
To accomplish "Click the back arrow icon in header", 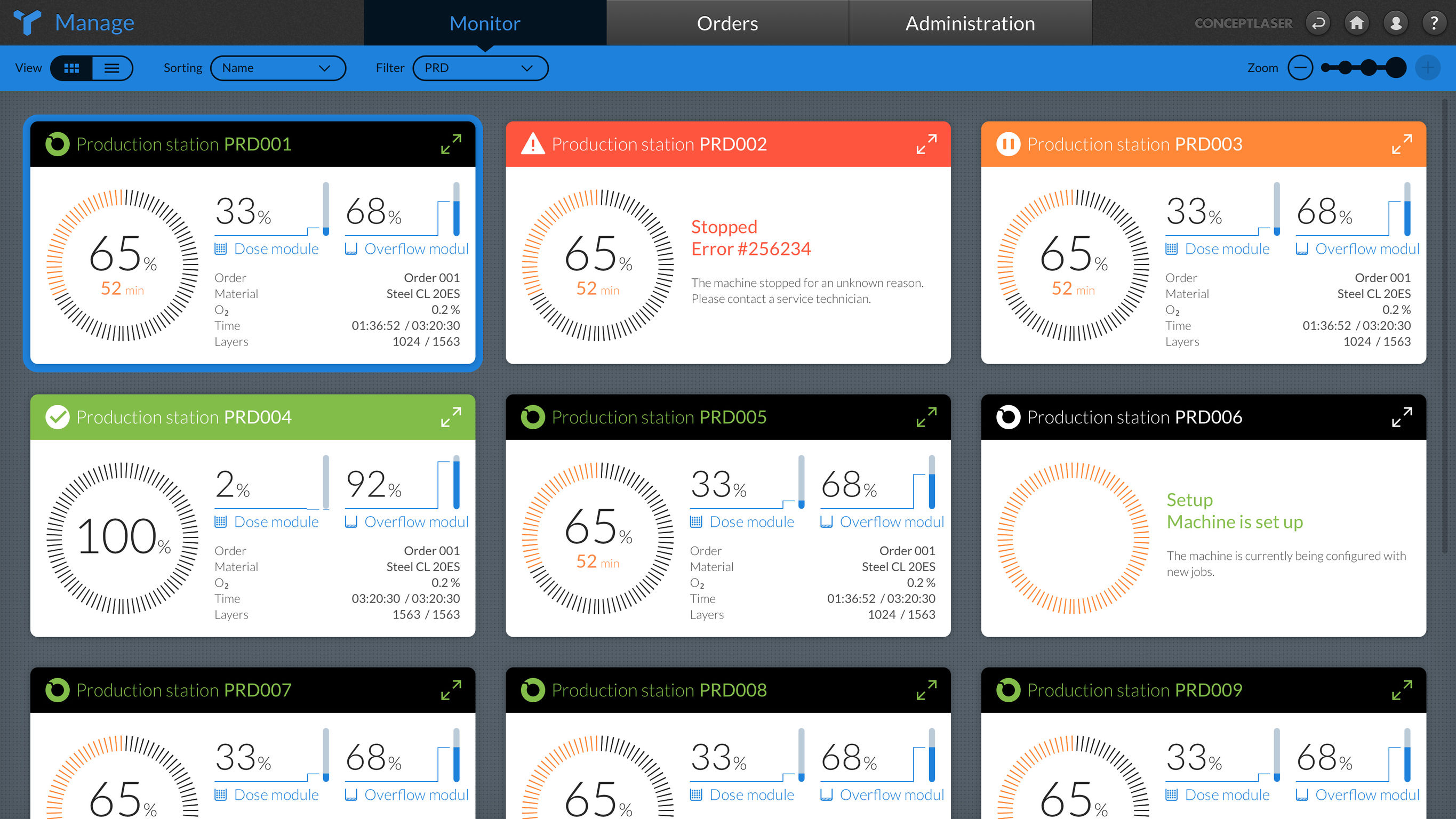I will pyautogui.click(x=1318, y=23).
